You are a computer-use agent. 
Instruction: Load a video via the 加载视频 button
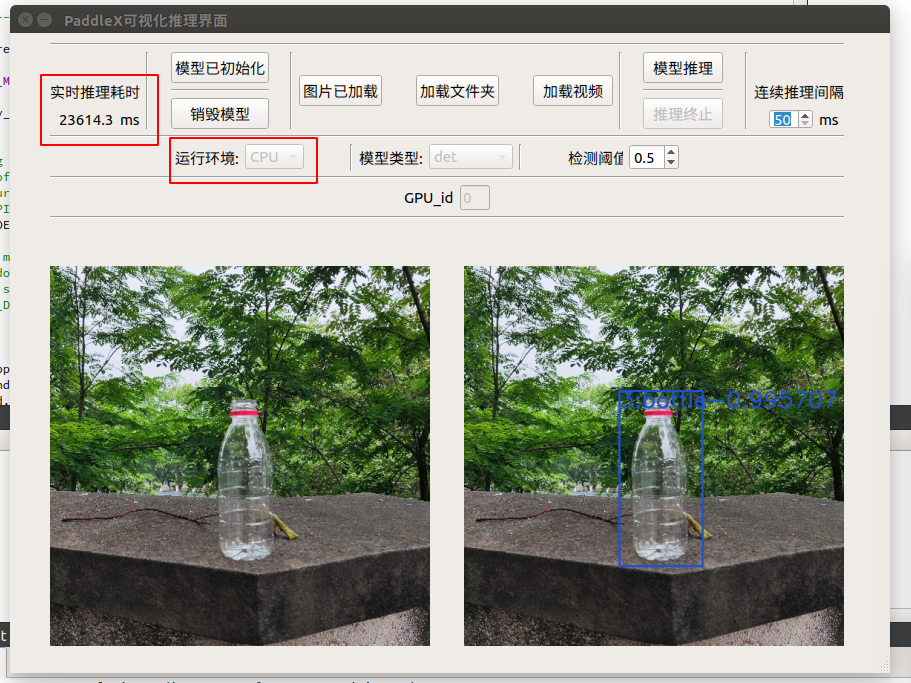pyautogui.click(x=573, y=91)
